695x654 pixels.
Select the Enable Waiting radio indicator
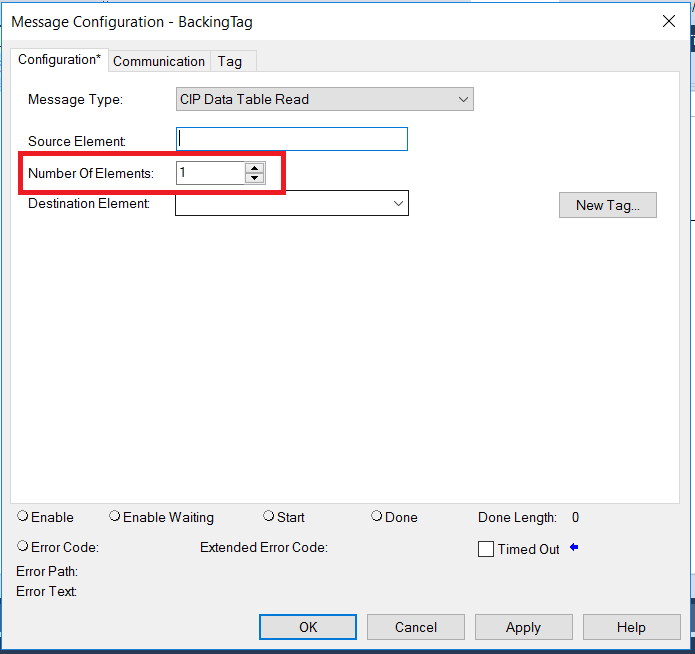tap(115, 516)
